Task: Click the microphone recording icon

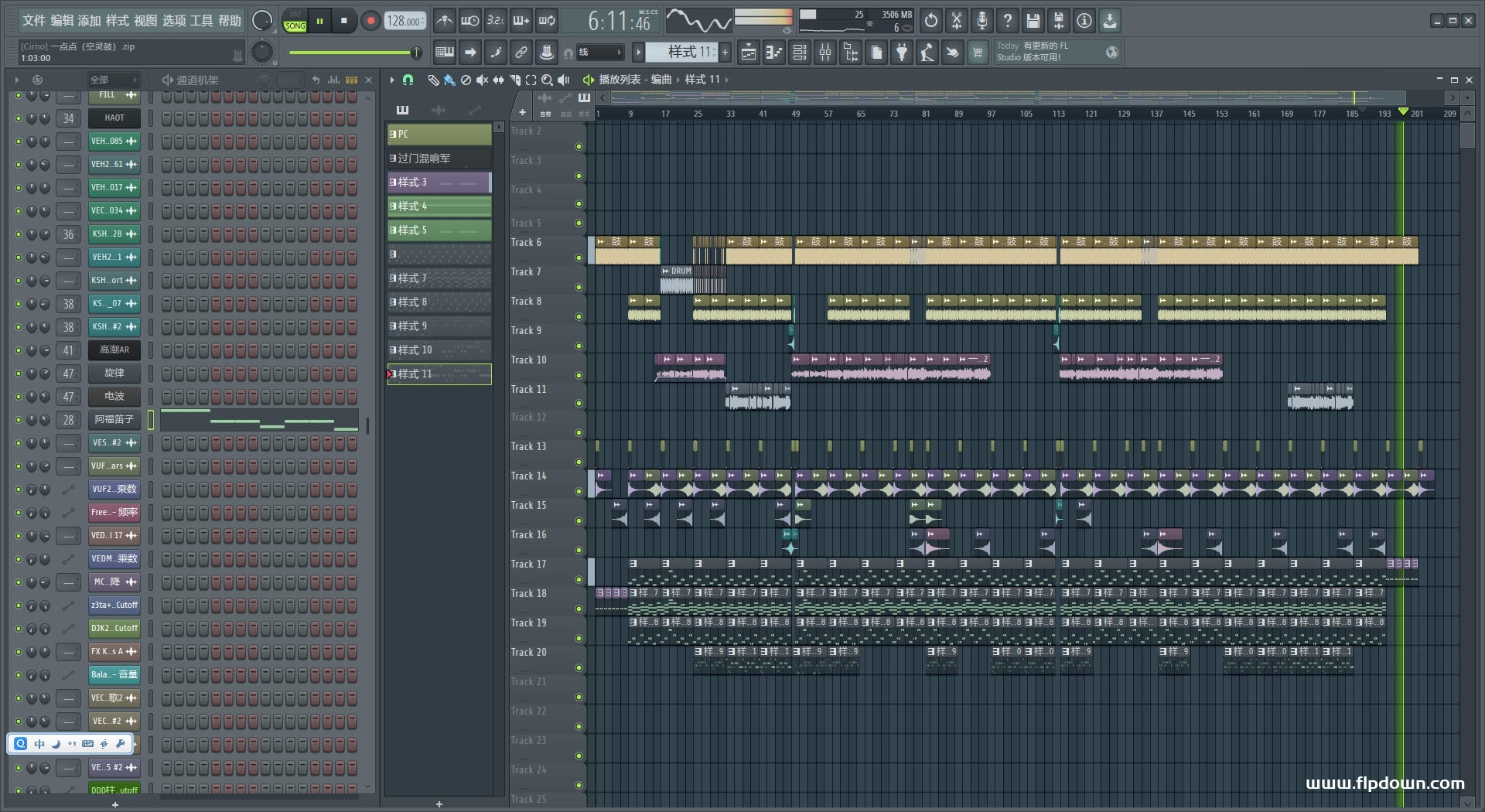Action: point(981,21)
